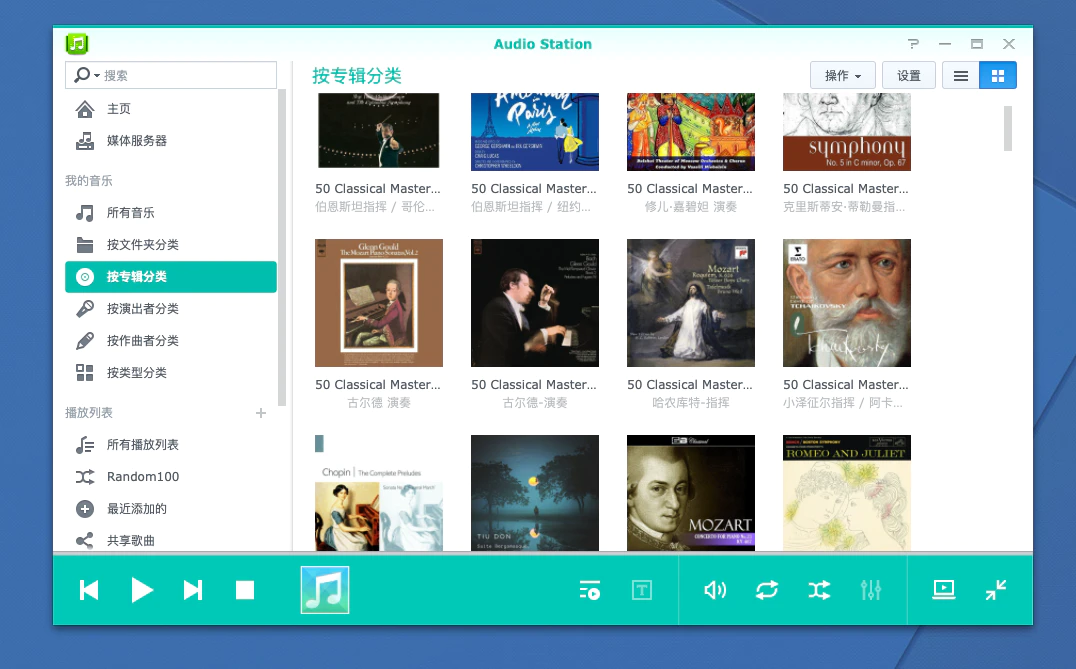The width and height of the screenshot is (1076, 669).
Task: Stop playback with the square button
Action: click(x=245, y=590)
